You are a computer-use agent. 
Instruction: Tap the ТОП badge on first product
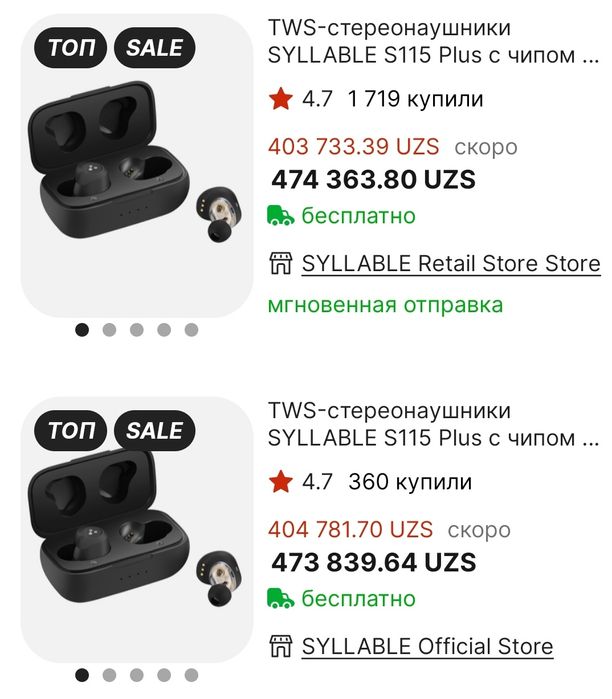[71, 47]
